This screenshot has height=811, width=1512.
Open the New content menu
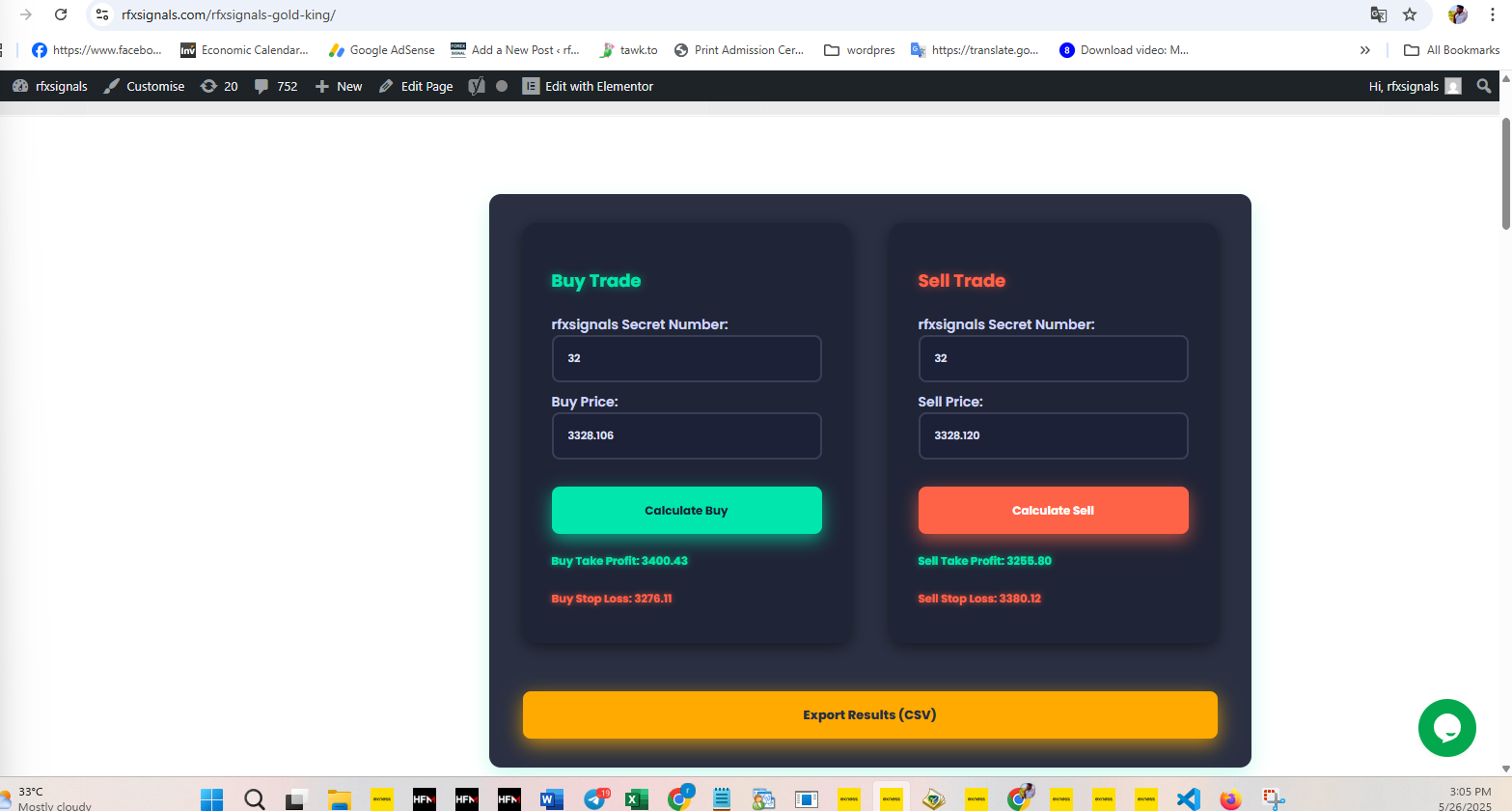(339, 86)
